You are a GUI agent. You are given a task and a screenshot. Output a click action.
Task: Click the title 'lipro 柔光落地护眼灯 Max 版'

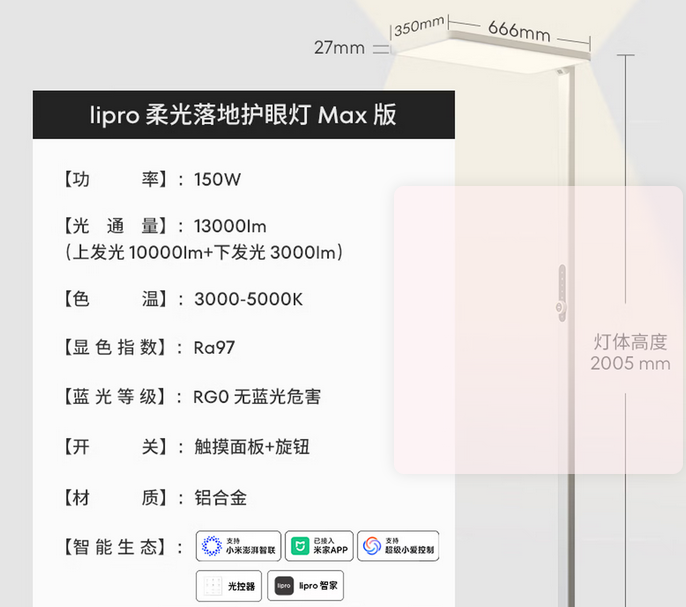[x=243, y=115]
